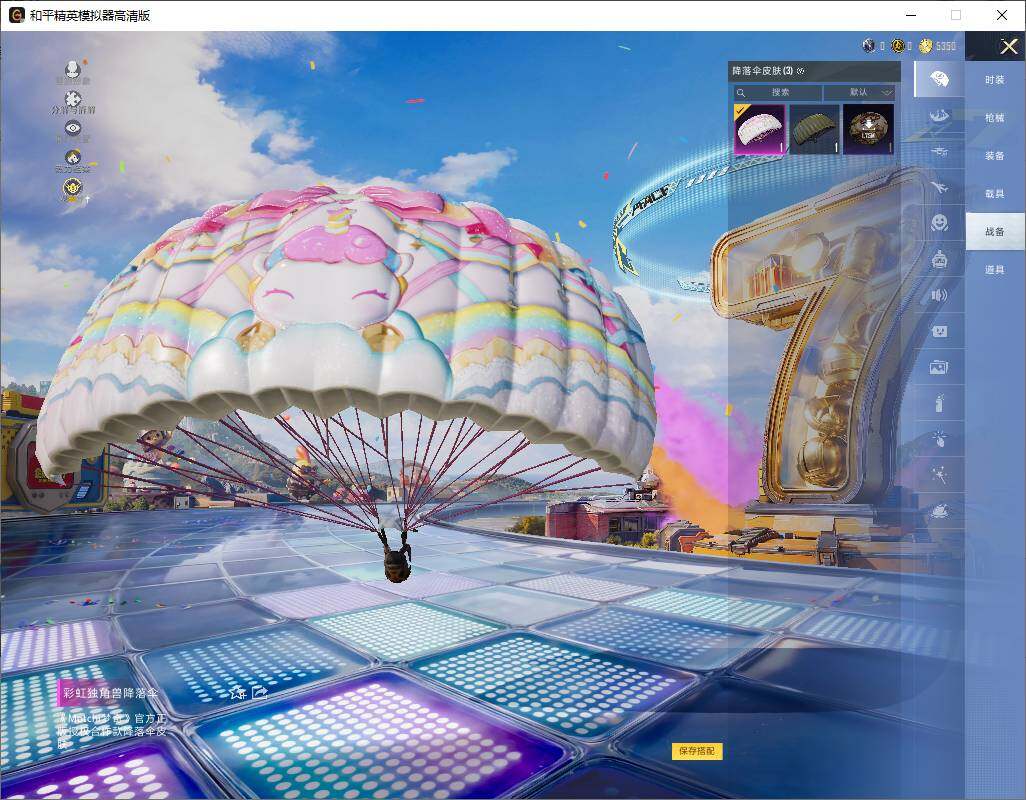1026x800 pixels.
Task: Click the dark gold-ring currency icon
Action: pos(898,46)
